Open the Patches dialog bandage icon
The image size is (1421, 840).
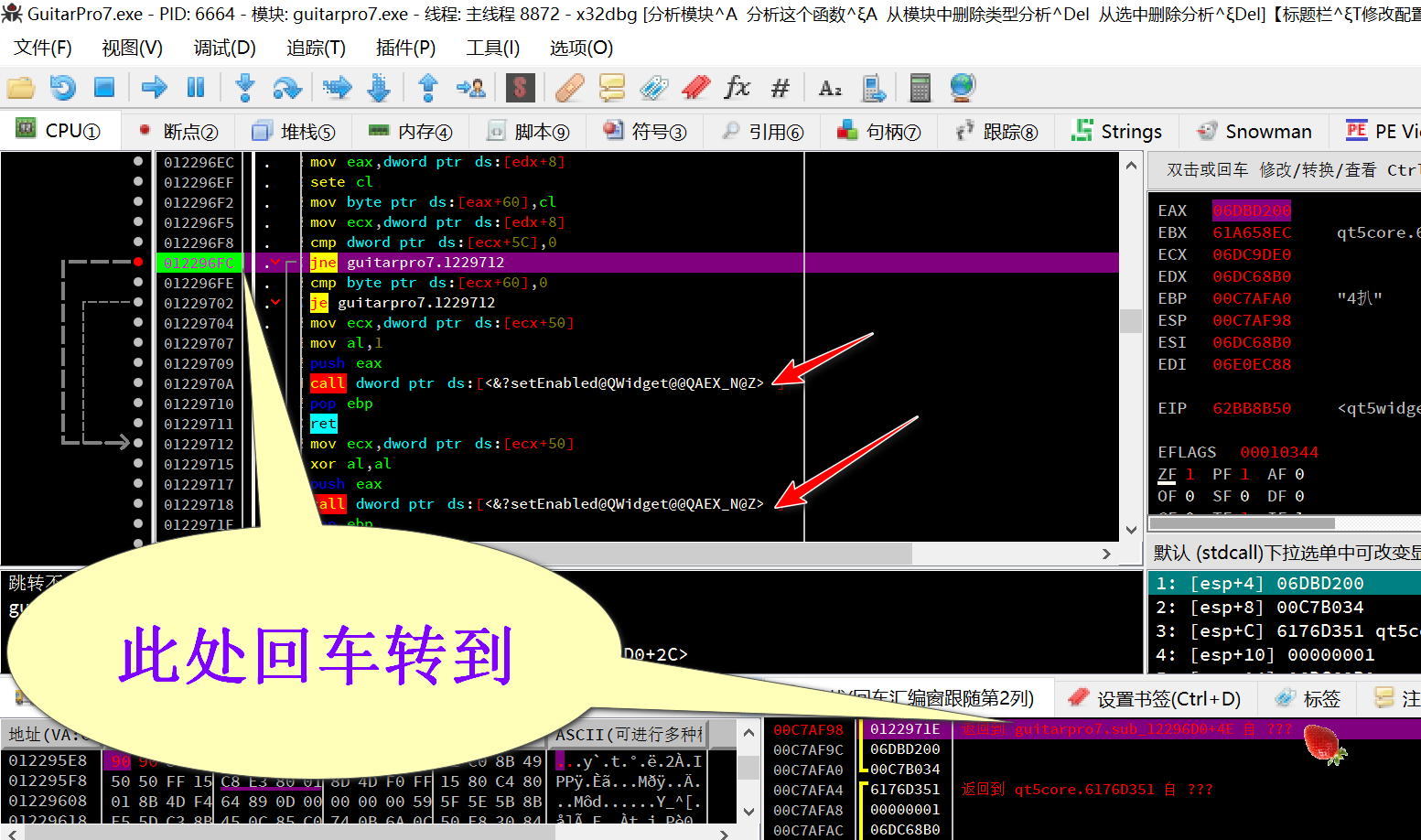pyautogui.click(x=569, y=88)
